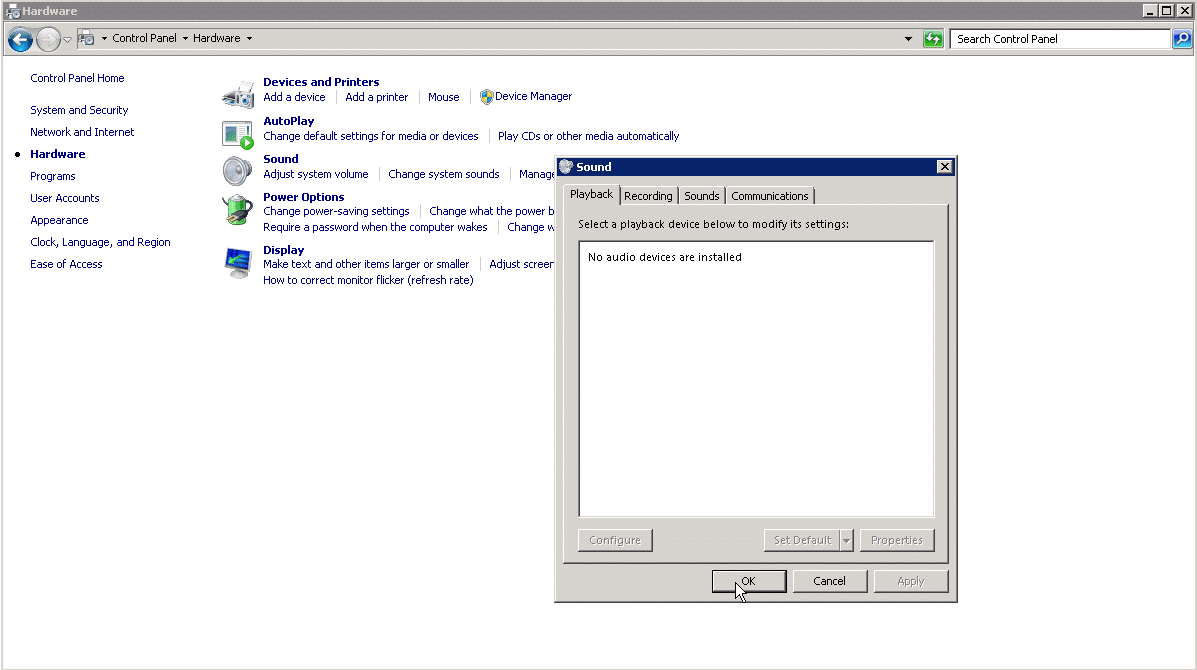Click the back navigation arrow
Viewport: 1197px width, 670px height.
point(20,38)
